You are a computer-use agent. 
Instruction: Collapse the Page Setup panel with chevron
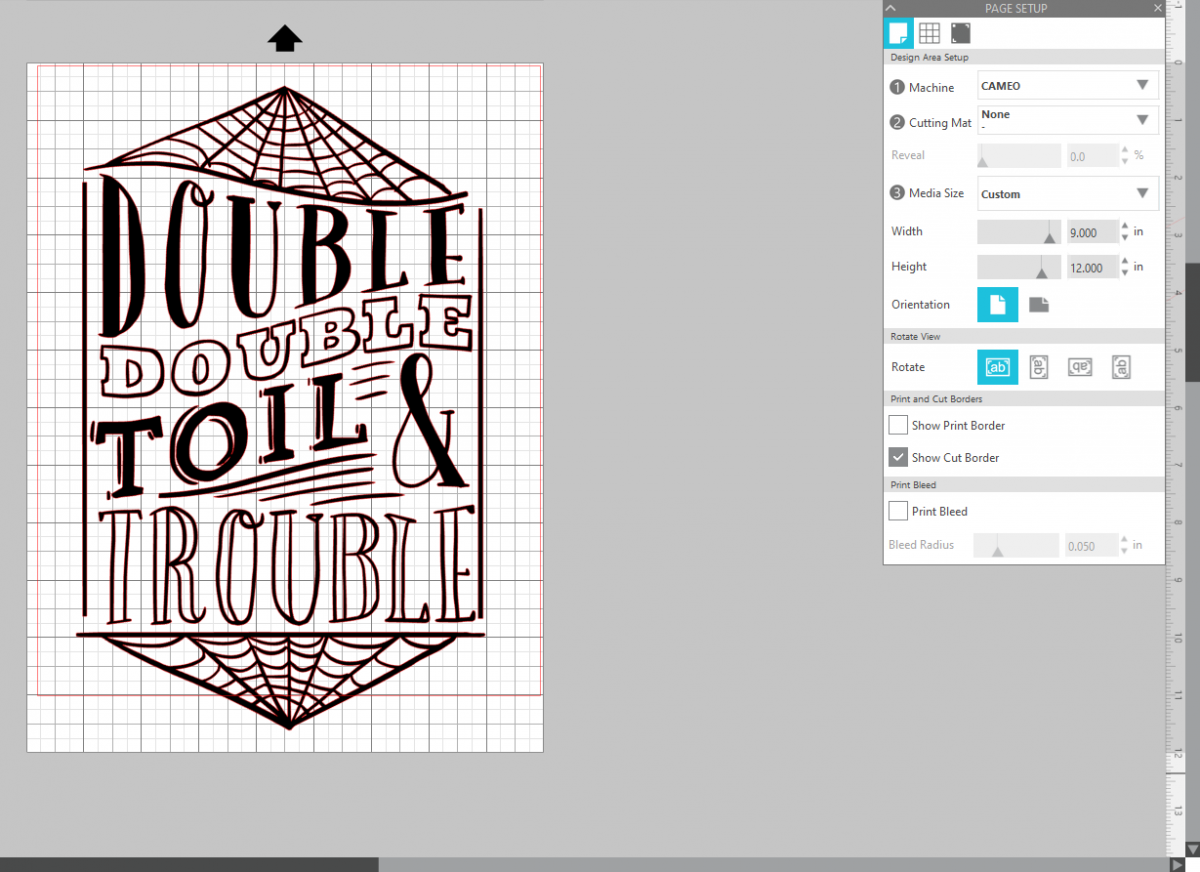(891, 8)
